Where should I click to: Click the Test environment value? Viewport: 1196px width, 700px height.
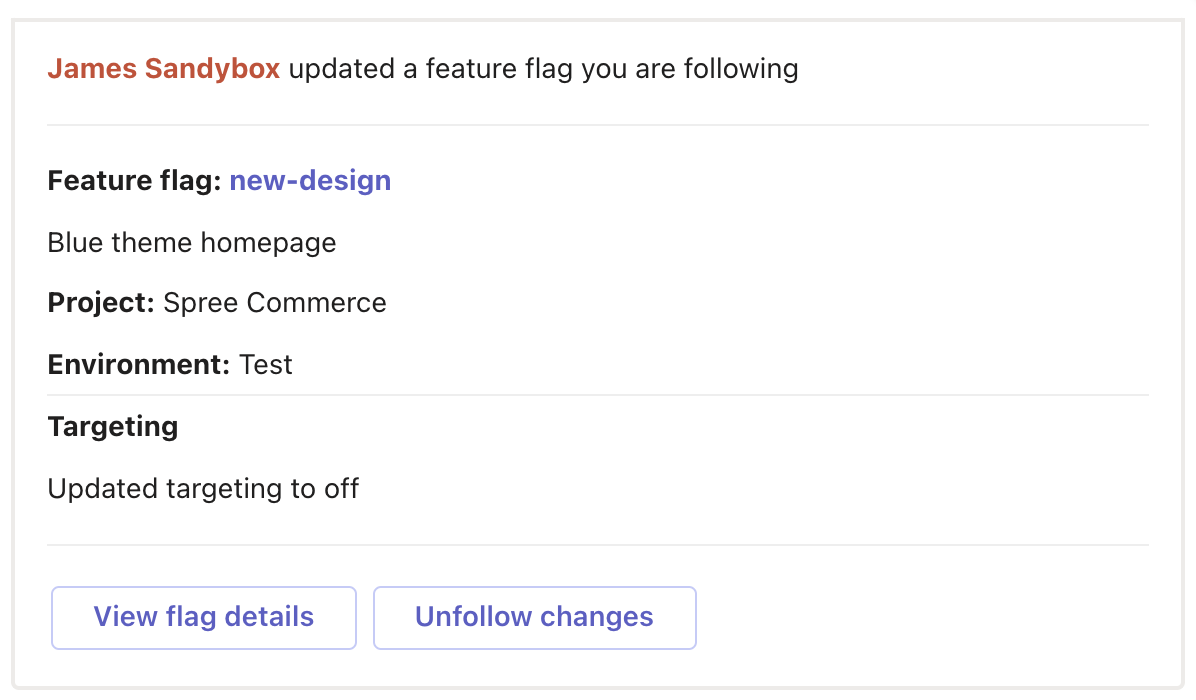tap(266, 364)
